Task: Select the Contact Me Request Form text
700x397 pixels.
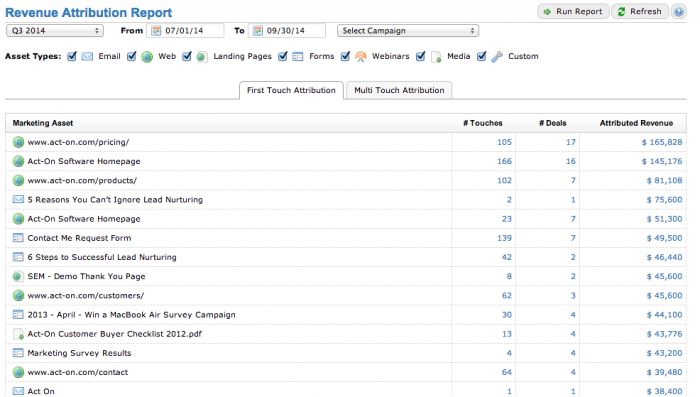Action: [x=79, y=238]
